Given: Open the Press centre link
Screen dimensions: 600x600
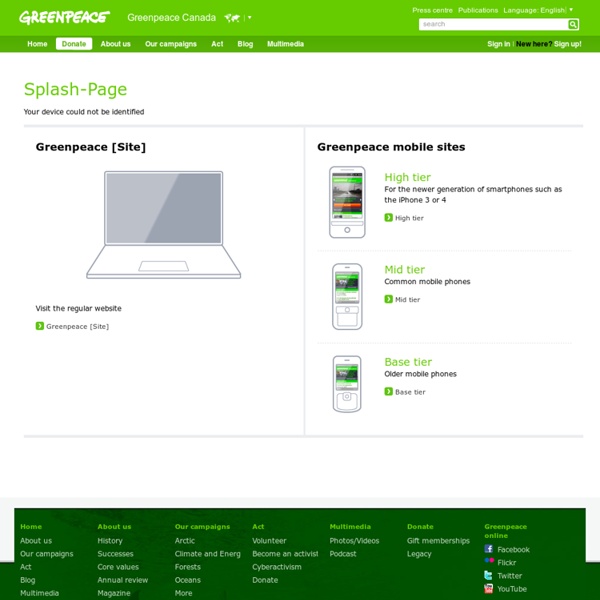Looking at the screenshot, I should pyautogui.click(x=432, y=10).
